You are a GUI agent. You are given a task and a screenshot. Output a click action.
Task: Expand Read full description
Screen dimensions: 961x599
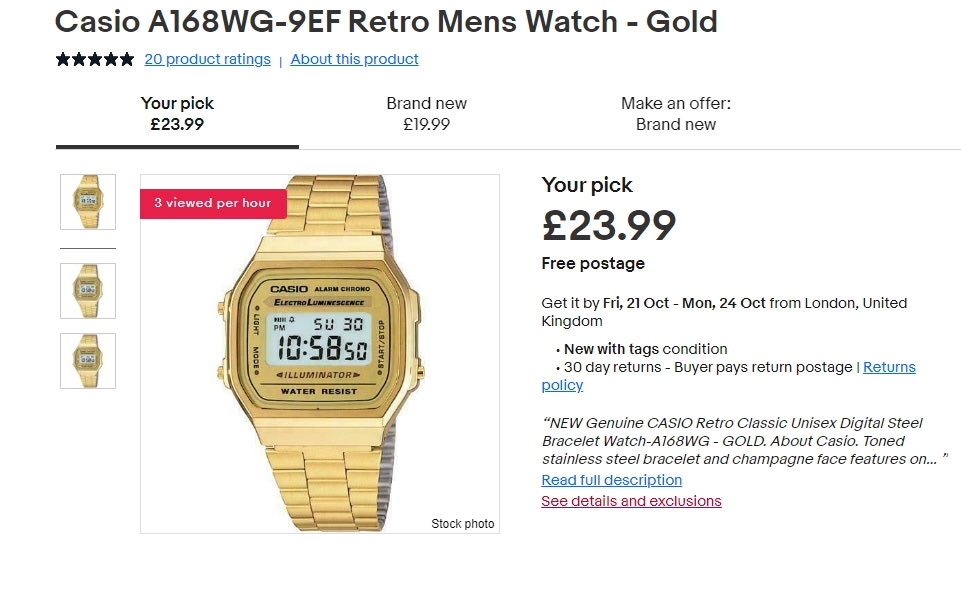point(611,480)
